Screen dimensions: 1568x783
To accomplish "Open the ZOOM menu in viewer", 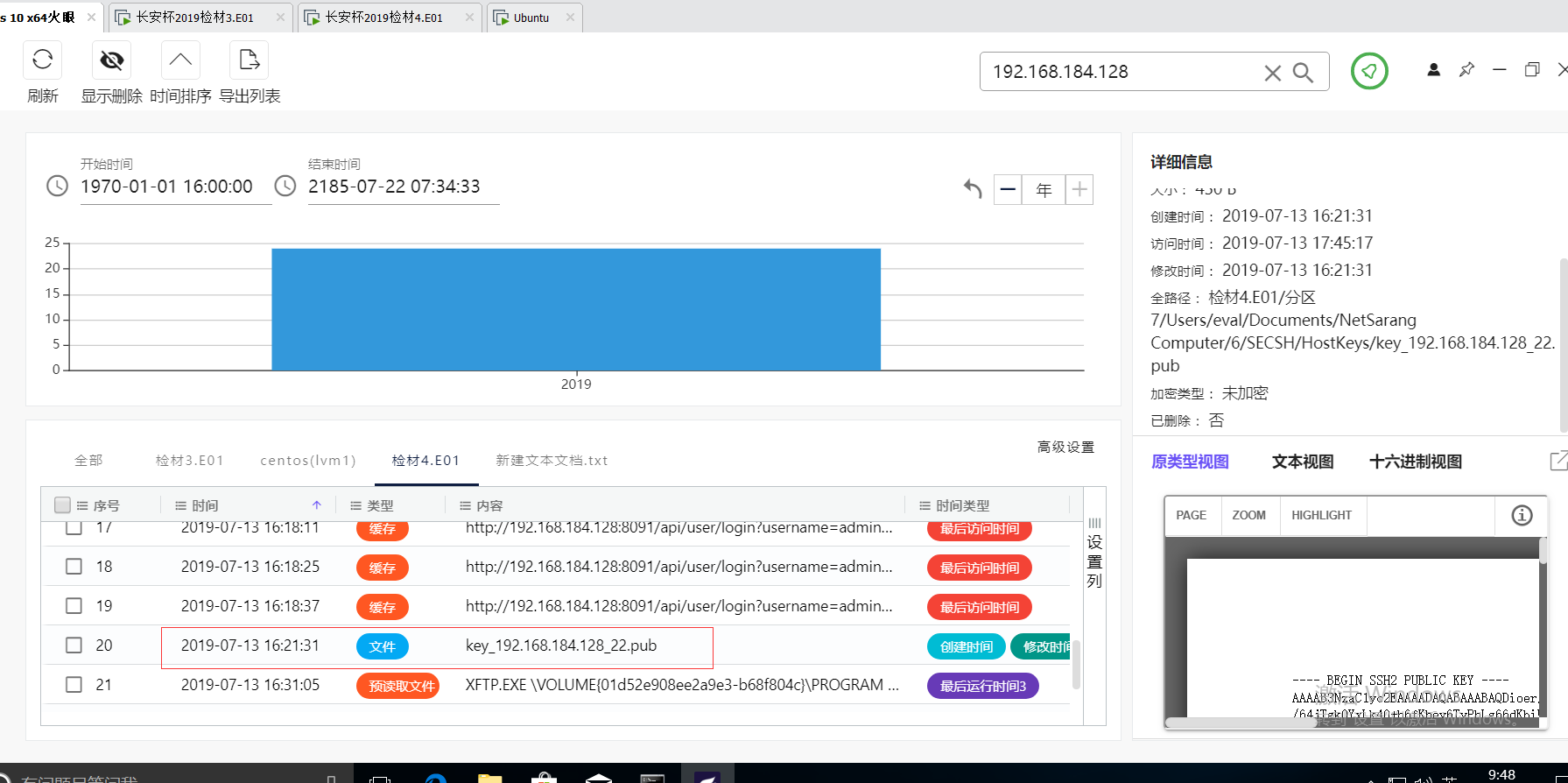I will [x=1248, y=515].
